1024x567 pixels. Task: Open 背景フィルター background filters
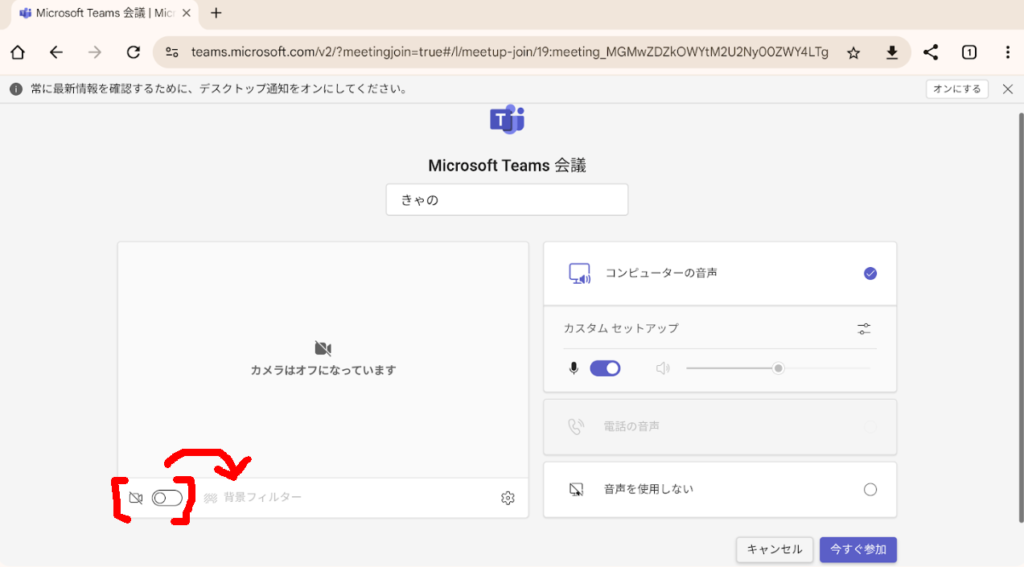(x=253, y=498)
